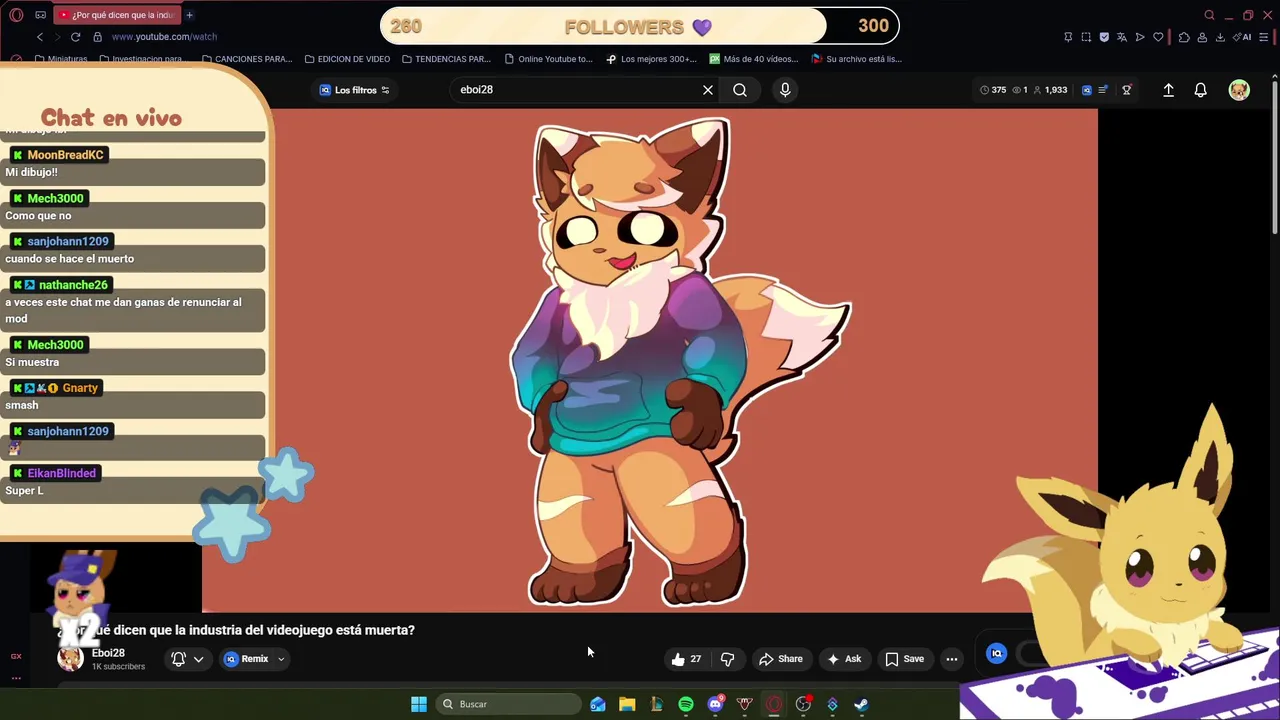Open the Eboi28 channel name link
The image size is (1280, 720).
coord(108,653)
